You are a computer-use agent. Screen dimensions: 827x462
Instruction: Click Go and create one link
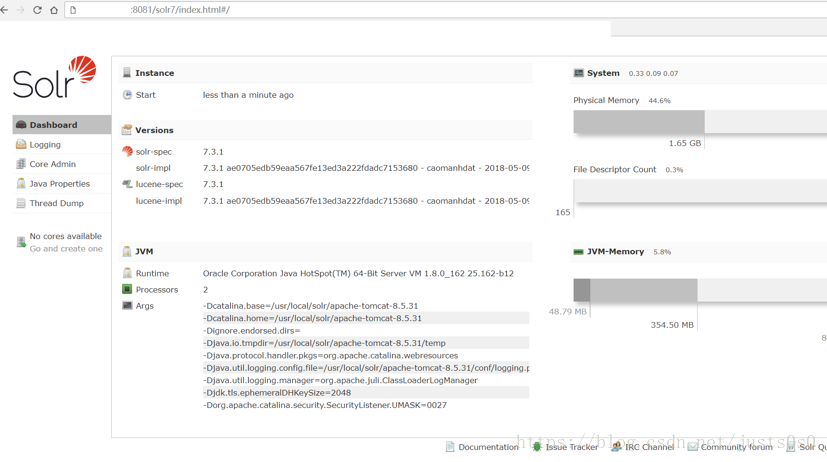(66, 249)
